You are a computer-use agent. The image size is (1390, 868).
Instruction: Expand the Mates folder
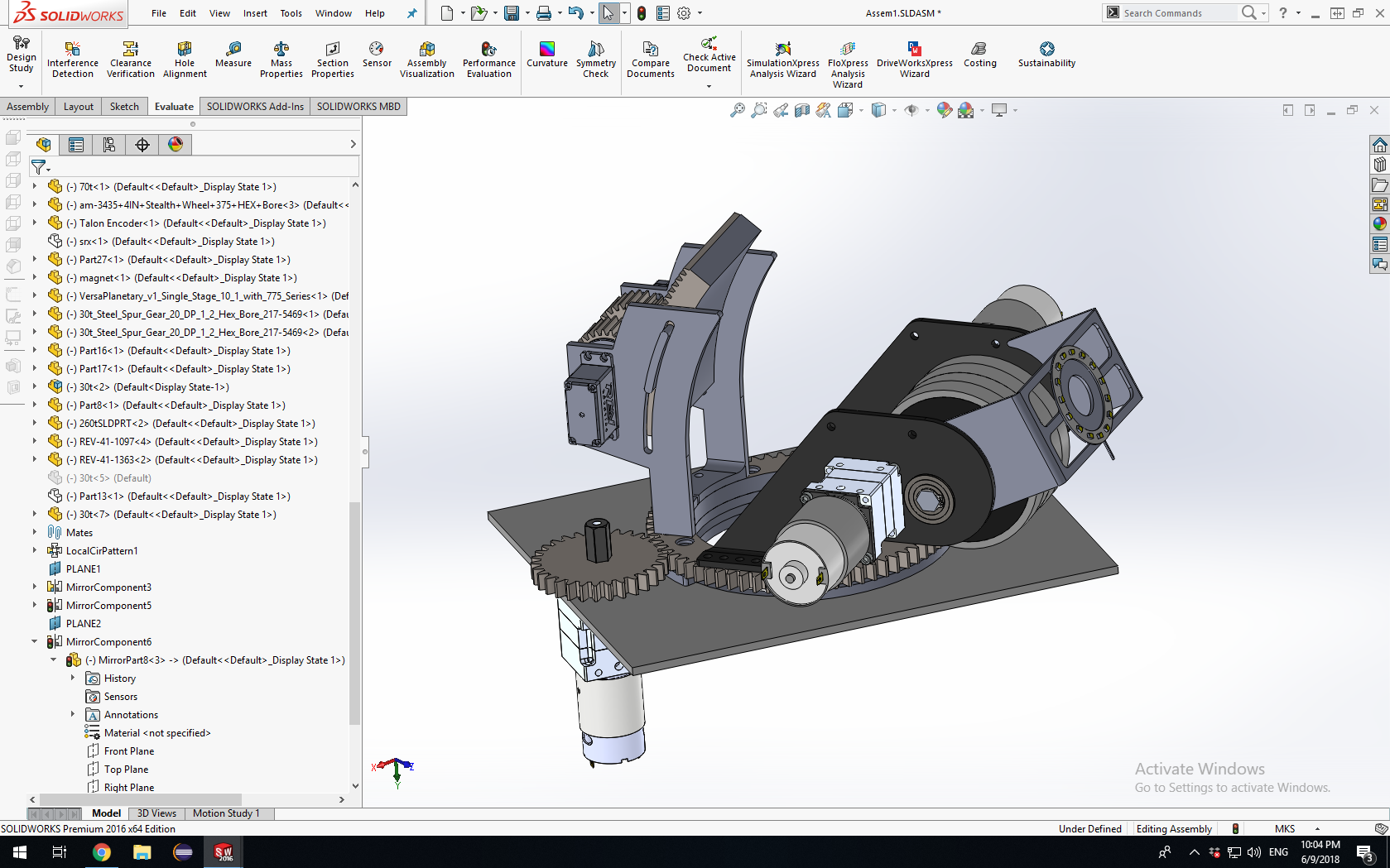pyautogui.click(x=35, y=533)
